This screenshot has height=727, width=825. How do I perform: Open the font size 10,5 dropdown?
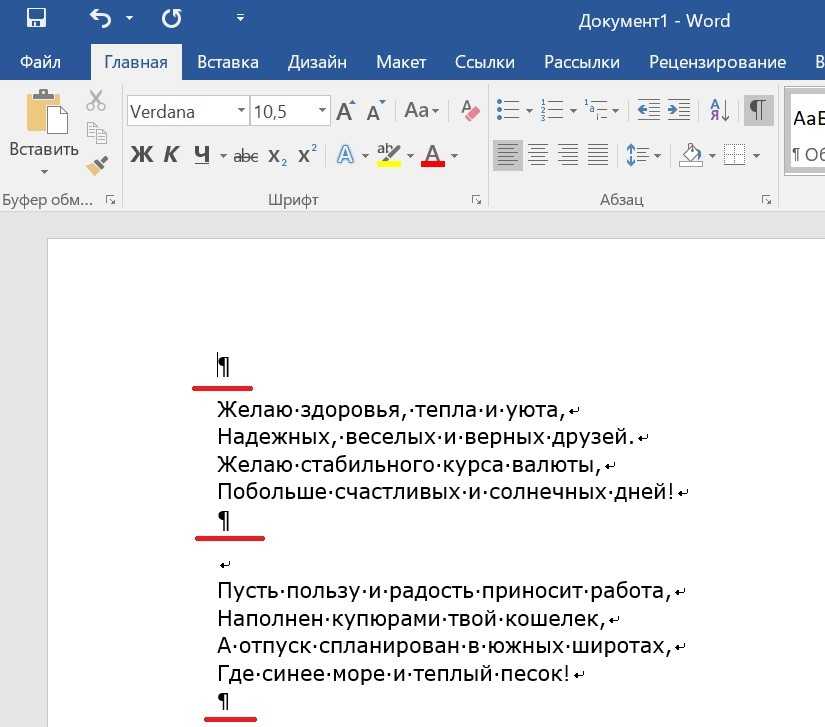coord(322,111)
